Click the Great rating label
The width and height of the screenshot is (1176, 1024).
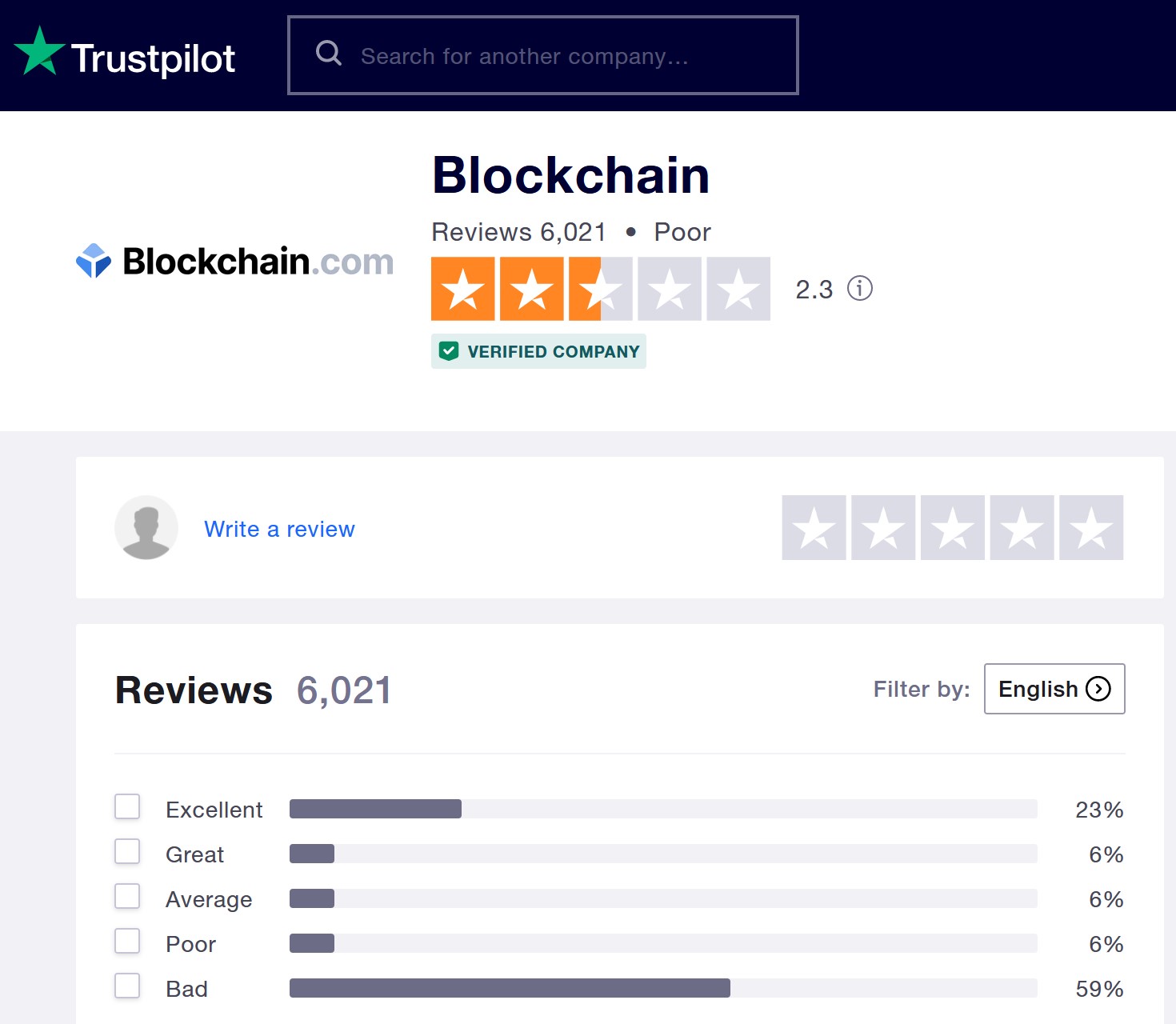point(194,854)
